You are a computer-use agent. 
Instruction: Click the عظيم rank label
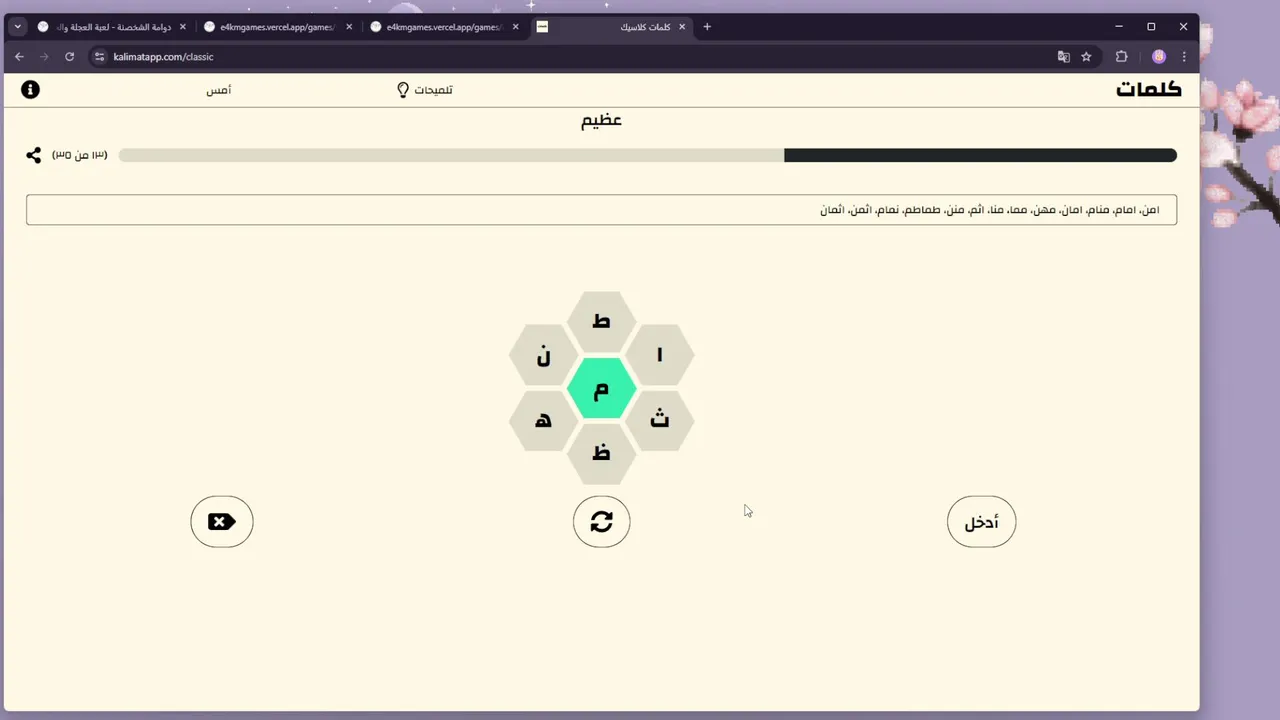coord(602,121)
